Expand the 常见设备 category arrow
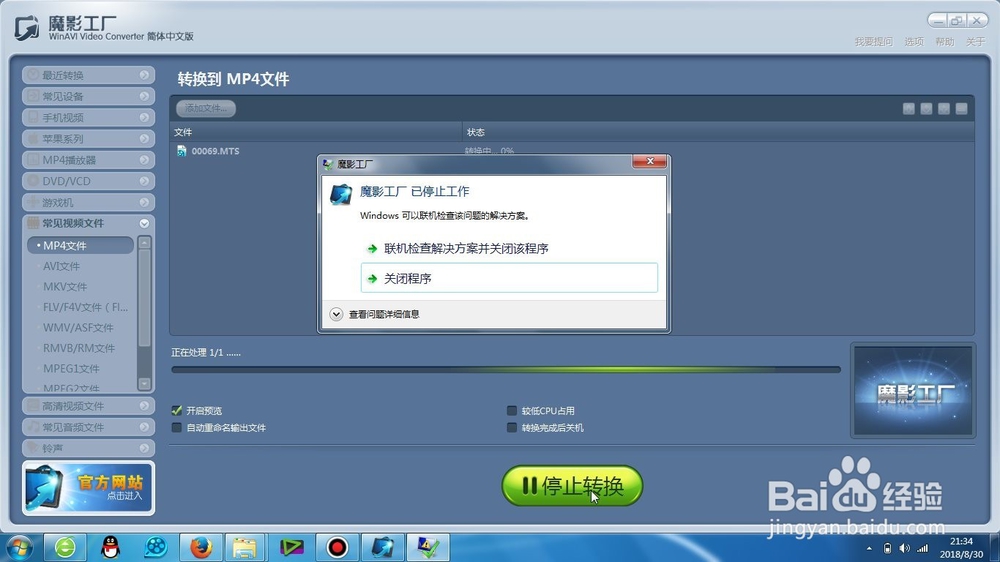Screen dimensions: 1000x562 144,96
